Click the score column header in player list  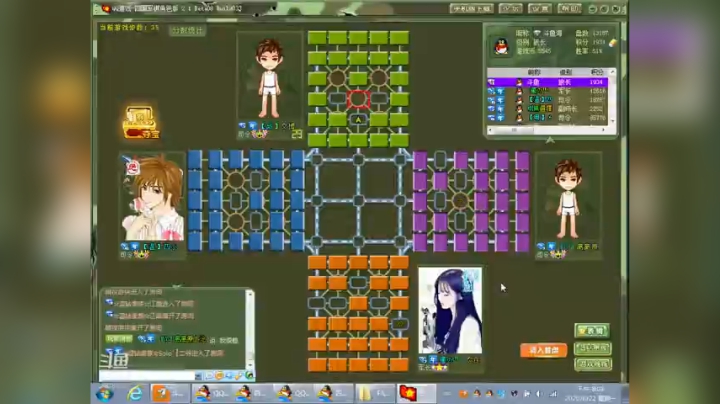[596, 73]
